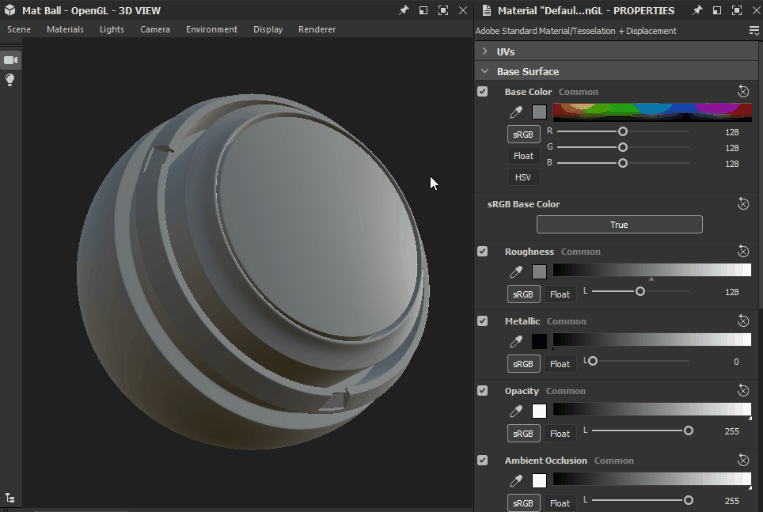The height and width of the screenshot is (512, 763).
Task: Reset Base Color to default
Action: click(743, 91)
